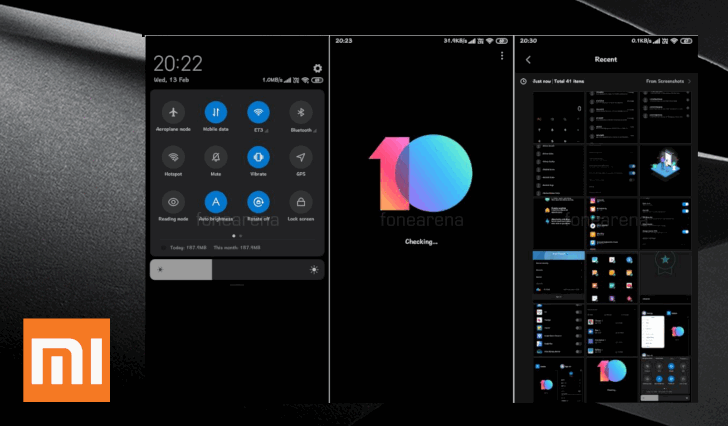This screenshot has width=728, height=426.
Task: Click the MIUI 10 logo
Action: (421, 173)
